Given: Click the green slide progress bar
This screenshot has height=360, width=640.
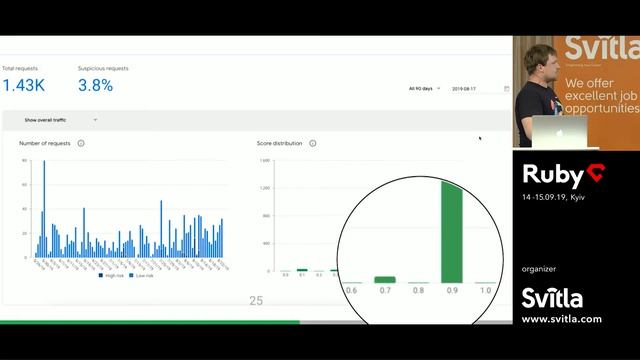Looking at the screenshot, I should 150,322.
